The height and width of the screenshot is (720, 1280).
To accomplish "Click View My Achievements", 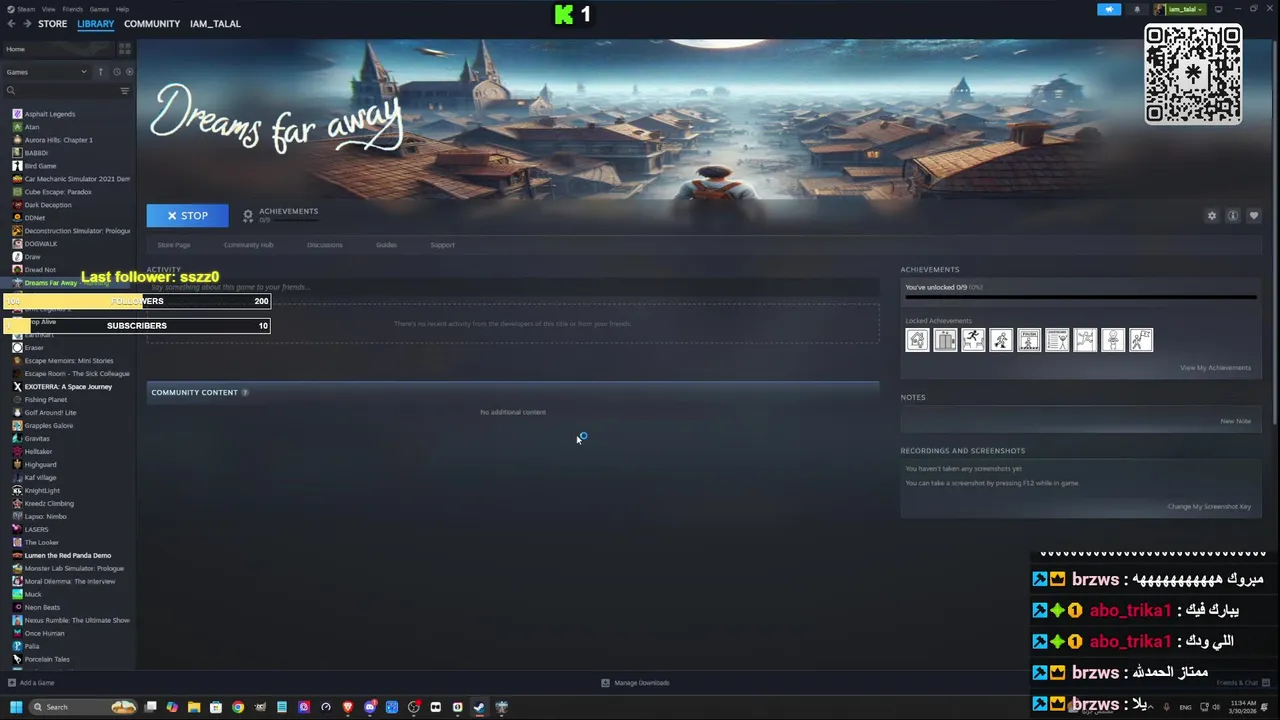I will click(1215, 368).
